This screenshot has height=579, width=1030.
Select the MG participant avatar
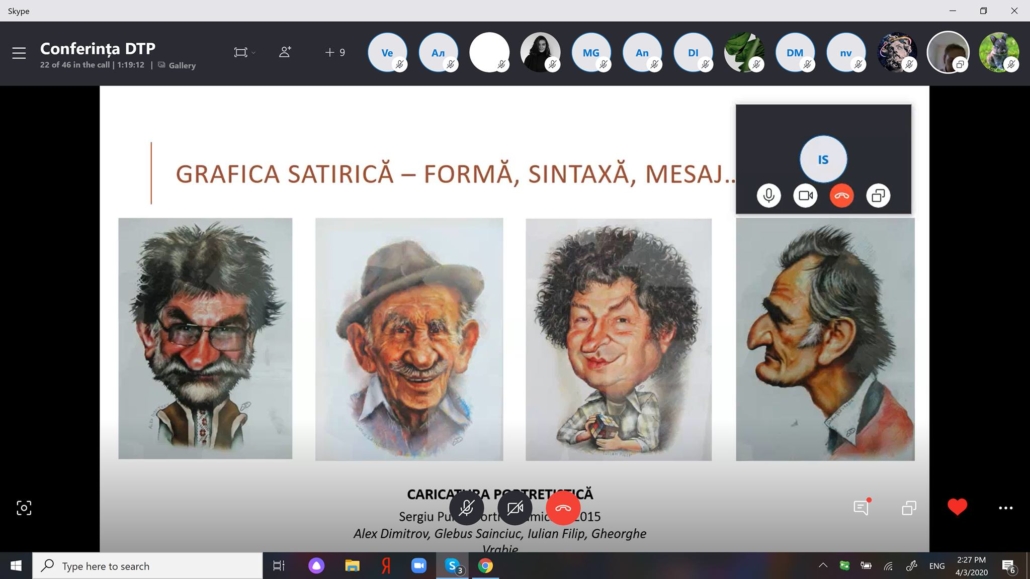(591, 52)
